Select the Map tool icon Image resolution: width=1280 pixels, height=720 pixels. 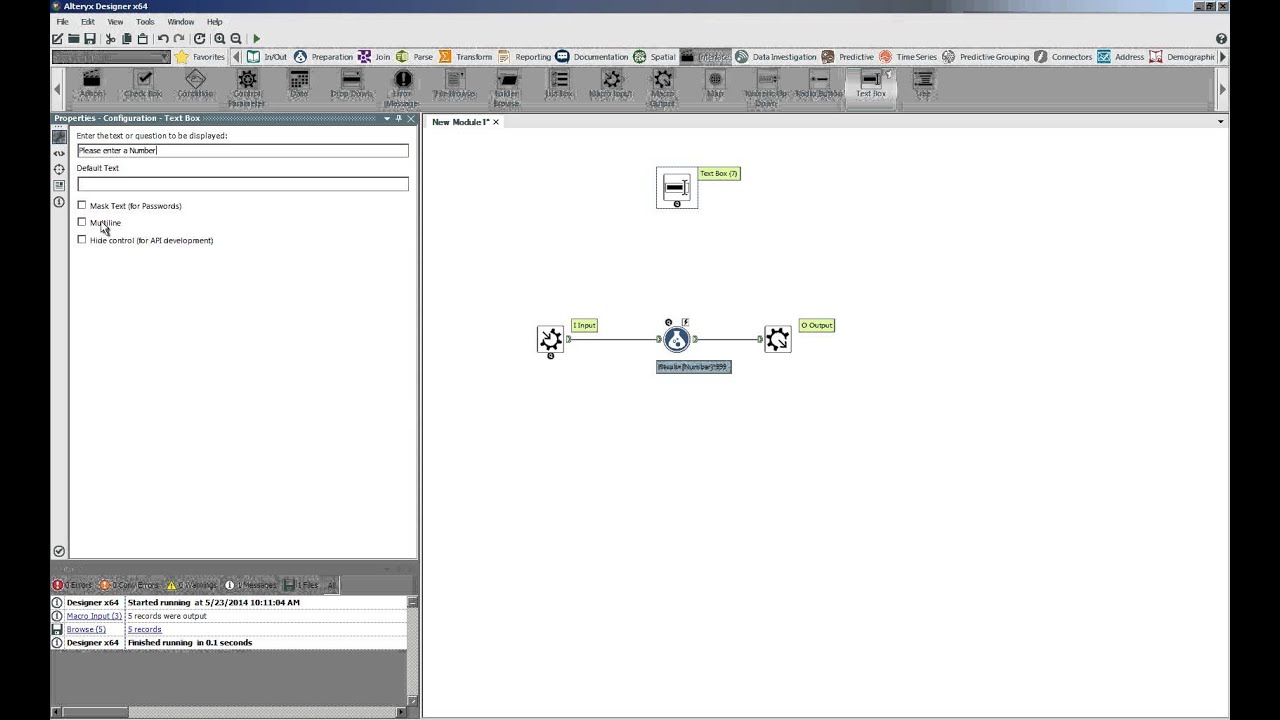(715, 84)
